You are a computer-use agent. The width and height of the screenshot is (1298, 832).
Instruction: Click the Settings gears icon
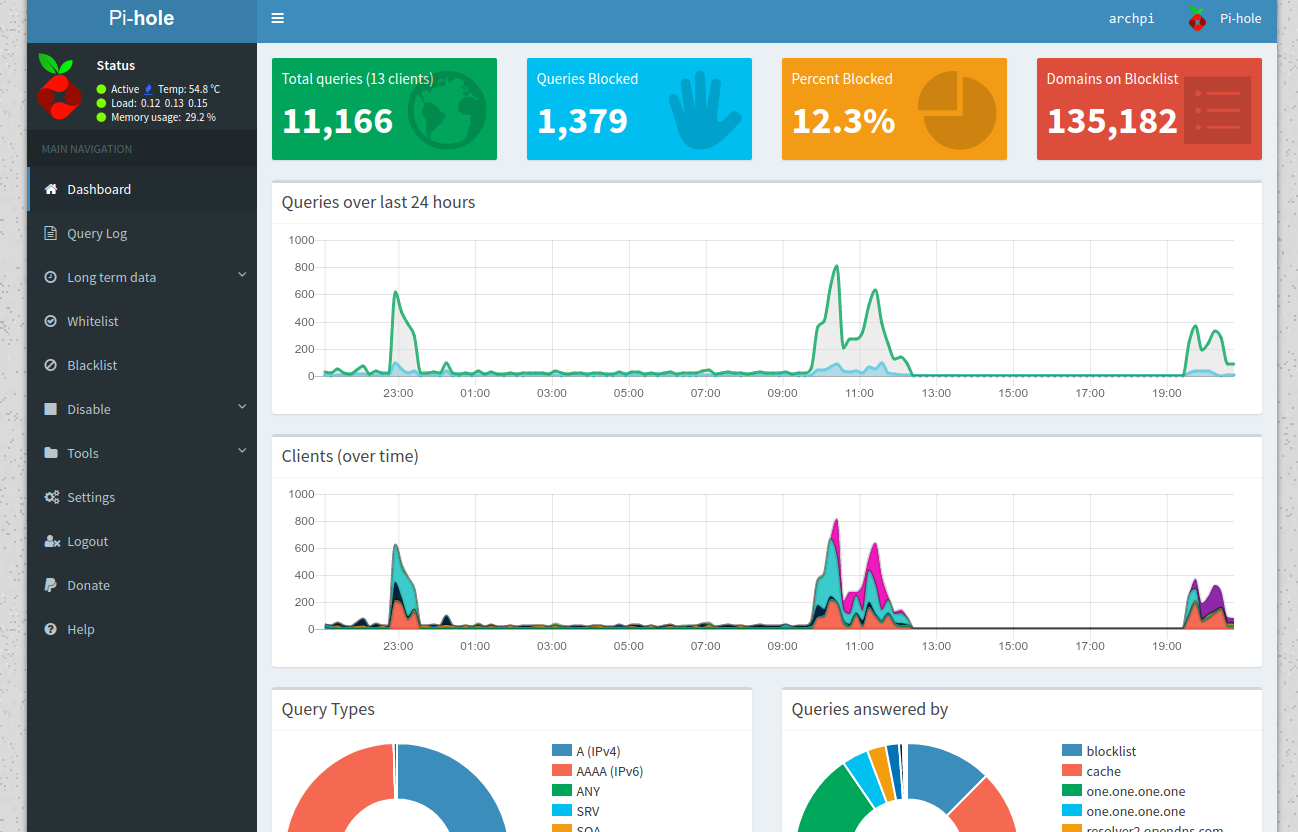pyautogui.click(x=52, y=497)
